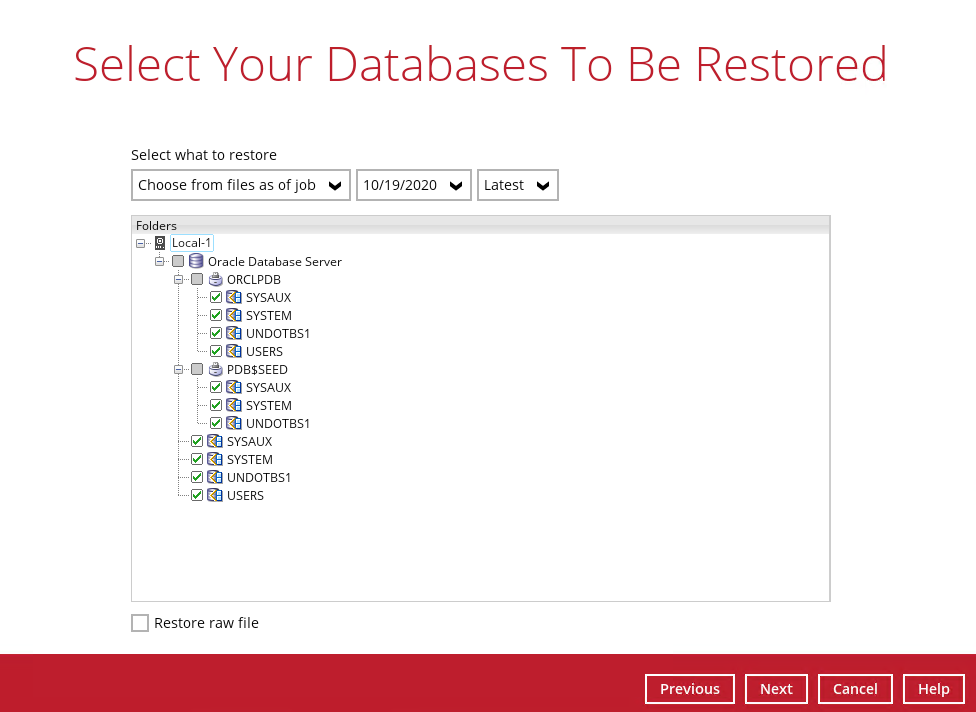This screenshot has height=712, width=976.
Task: Collapse the Local-1 tree node
Action: (x=141, y=243)
